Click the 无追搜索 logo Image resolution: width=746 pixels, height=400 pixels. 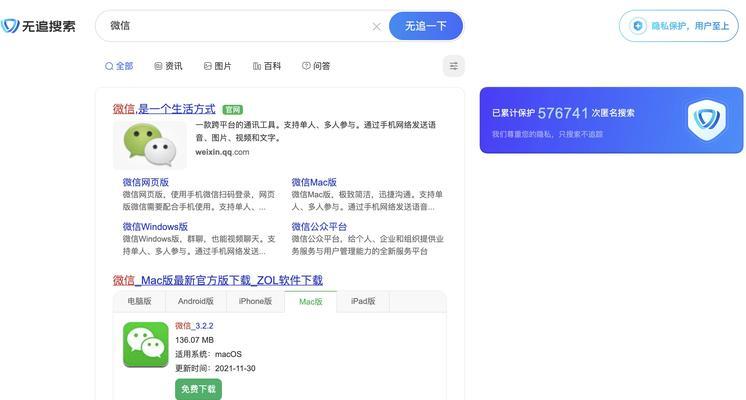coord(38,26)
